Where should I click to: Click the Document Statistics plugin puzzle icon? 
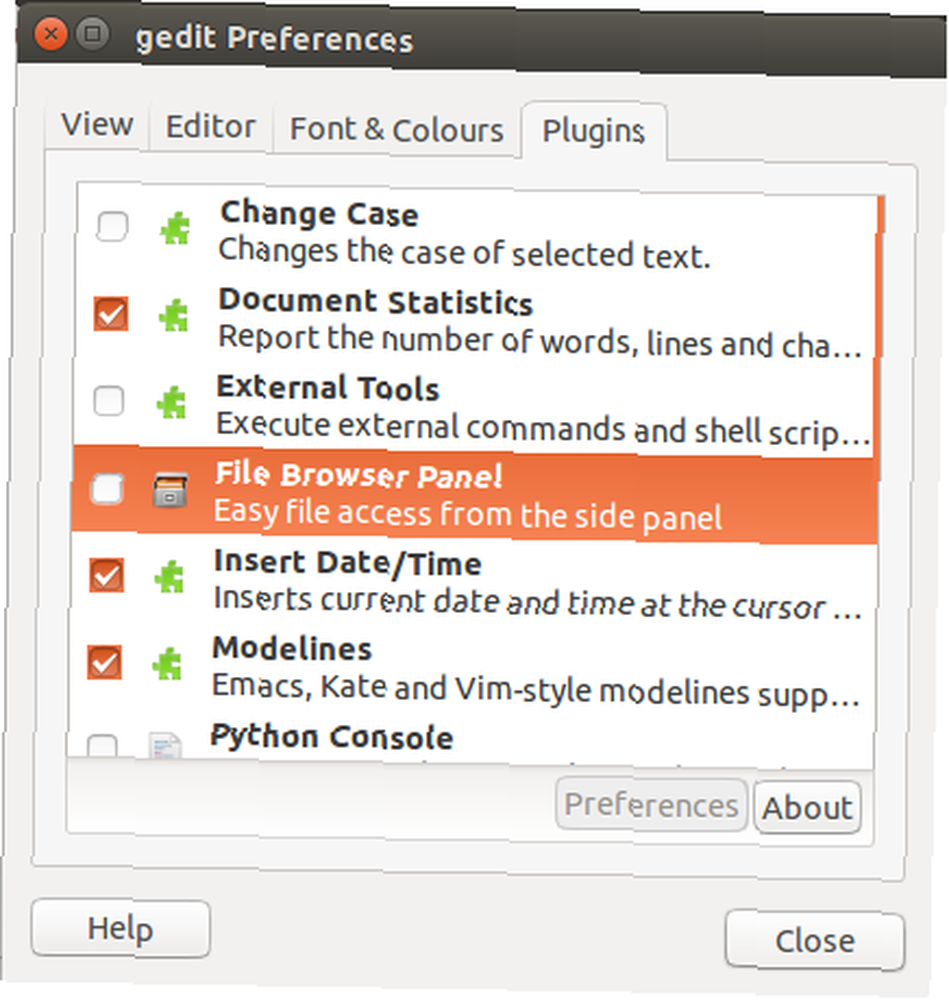(173, 316)
